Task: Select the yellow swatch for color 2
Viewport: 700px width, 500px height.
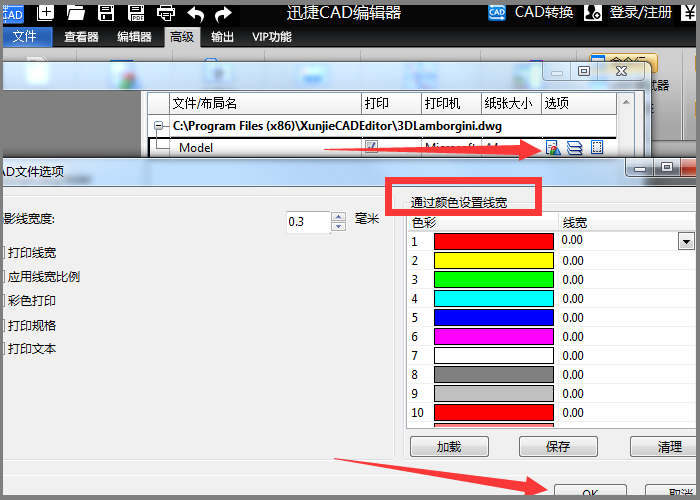Action: 494,260
